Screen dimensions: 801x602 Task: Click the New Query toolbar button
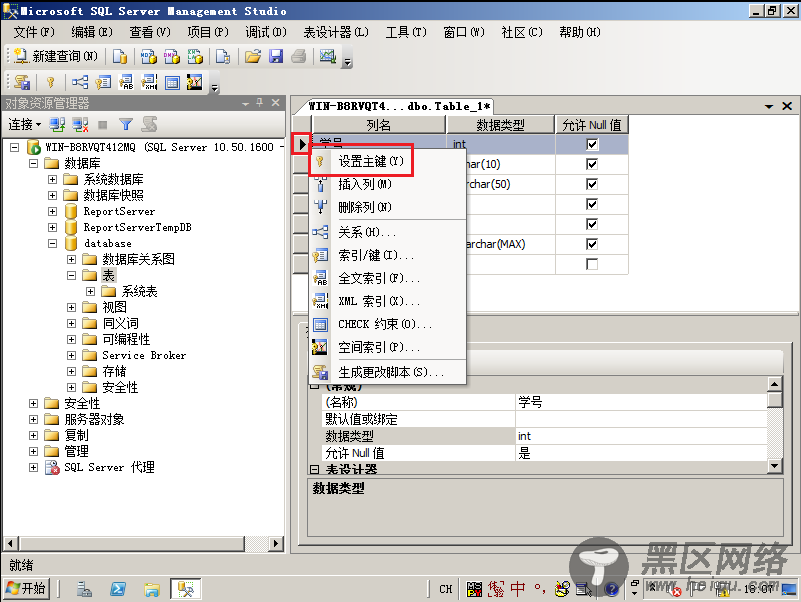56,56
